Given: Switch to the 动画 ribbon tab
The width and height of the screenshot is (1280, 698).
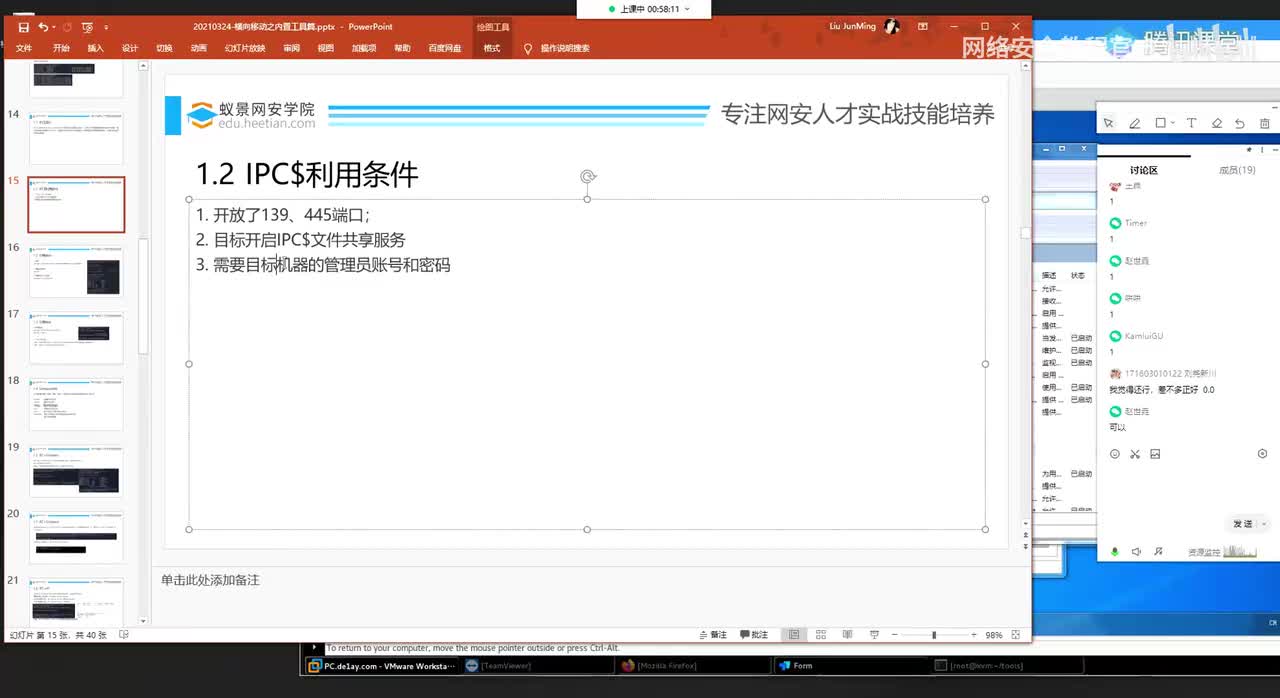Looking at the screenshot, I should click(x=198, y=48).
